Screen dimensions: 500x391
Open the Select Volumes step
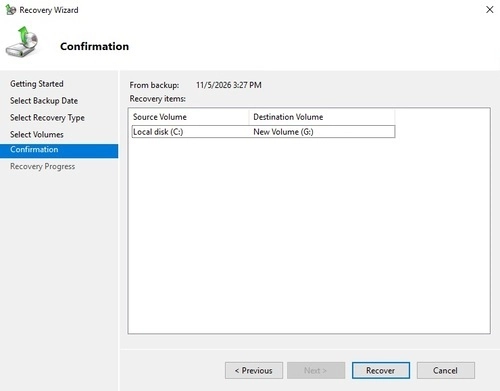click(x=37, y=134)
